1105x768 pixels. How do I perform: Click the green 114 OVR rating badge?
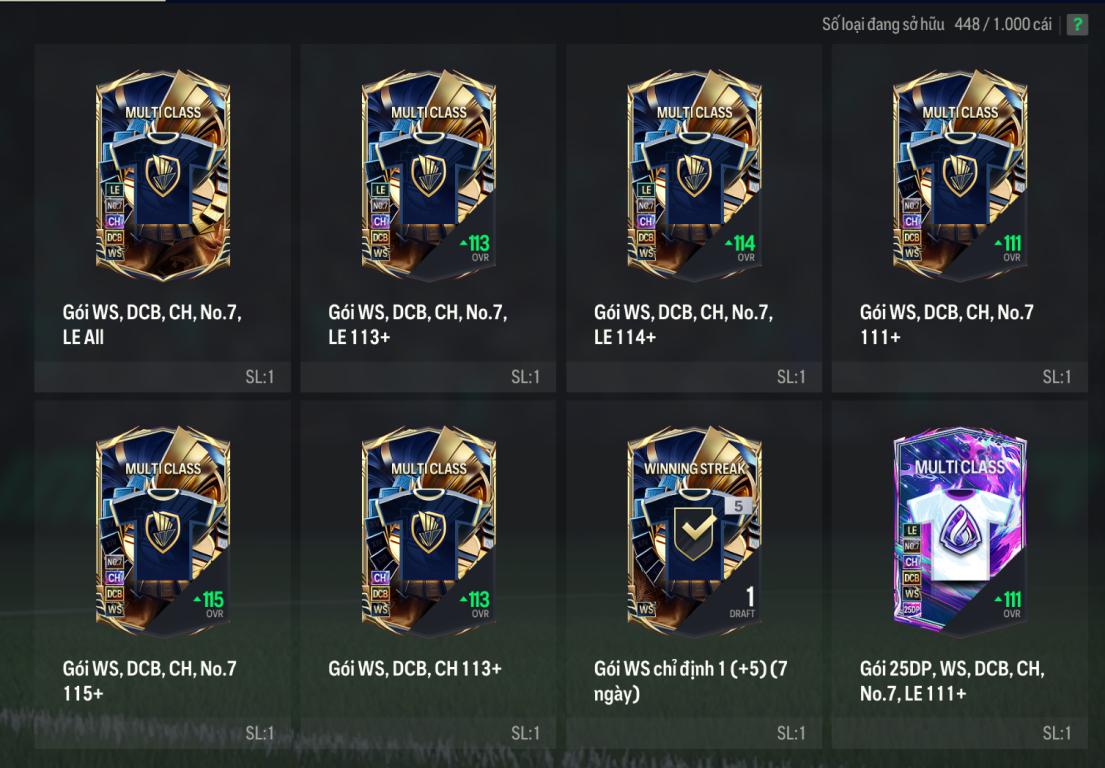tap(741, 248)
